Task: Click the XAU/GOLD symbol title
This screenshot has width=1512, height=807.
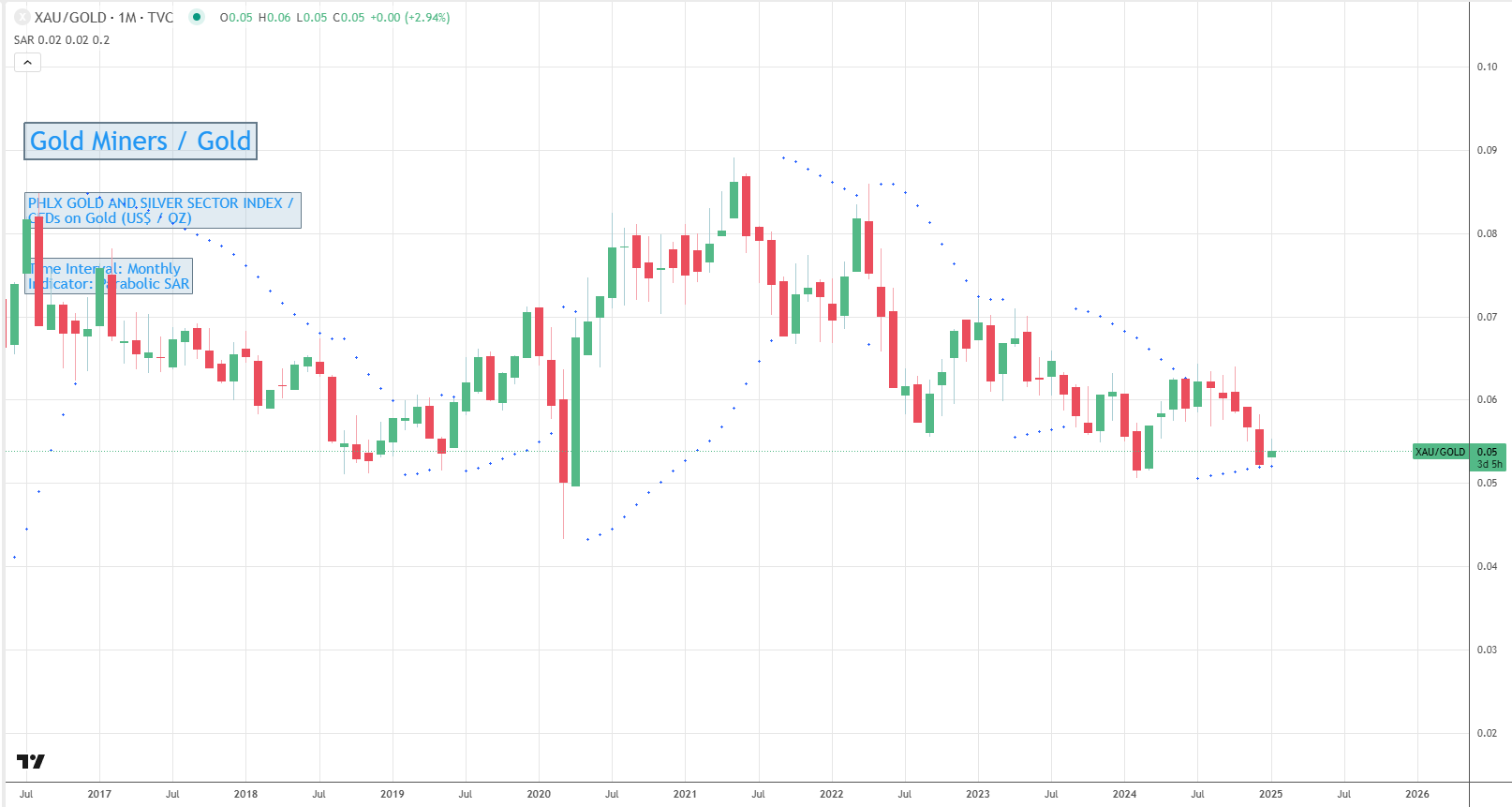Action: tap(70, 17)
